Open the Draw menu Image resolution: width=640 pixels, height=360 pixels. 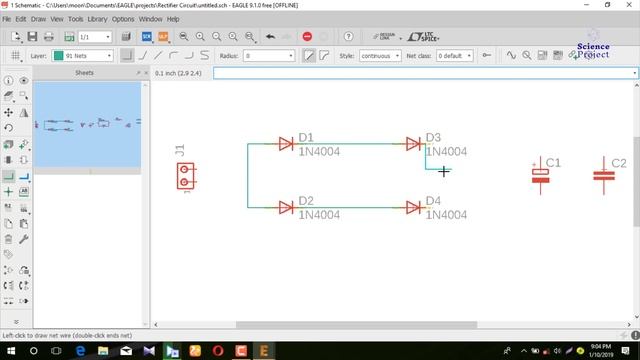[38, 19]
